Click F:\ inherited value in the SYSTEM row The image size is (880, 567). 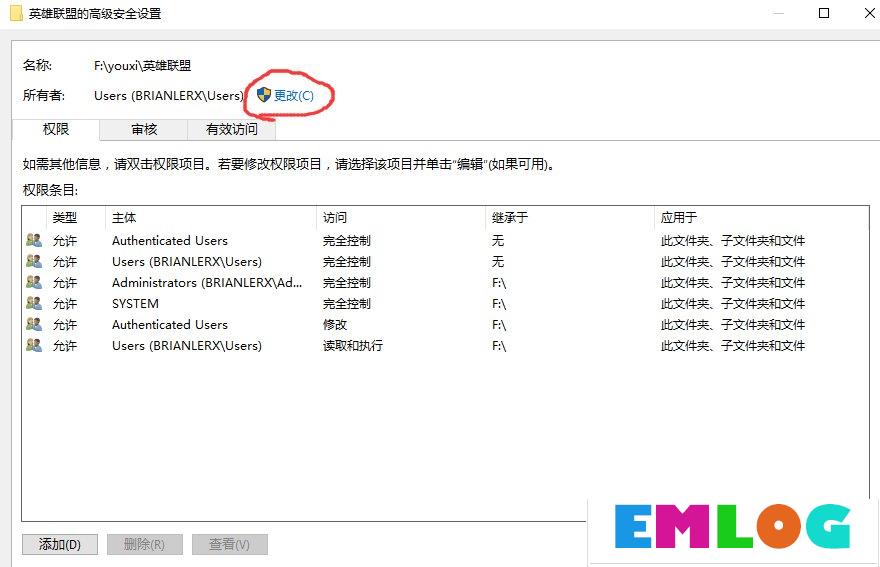tap(499, 304)
